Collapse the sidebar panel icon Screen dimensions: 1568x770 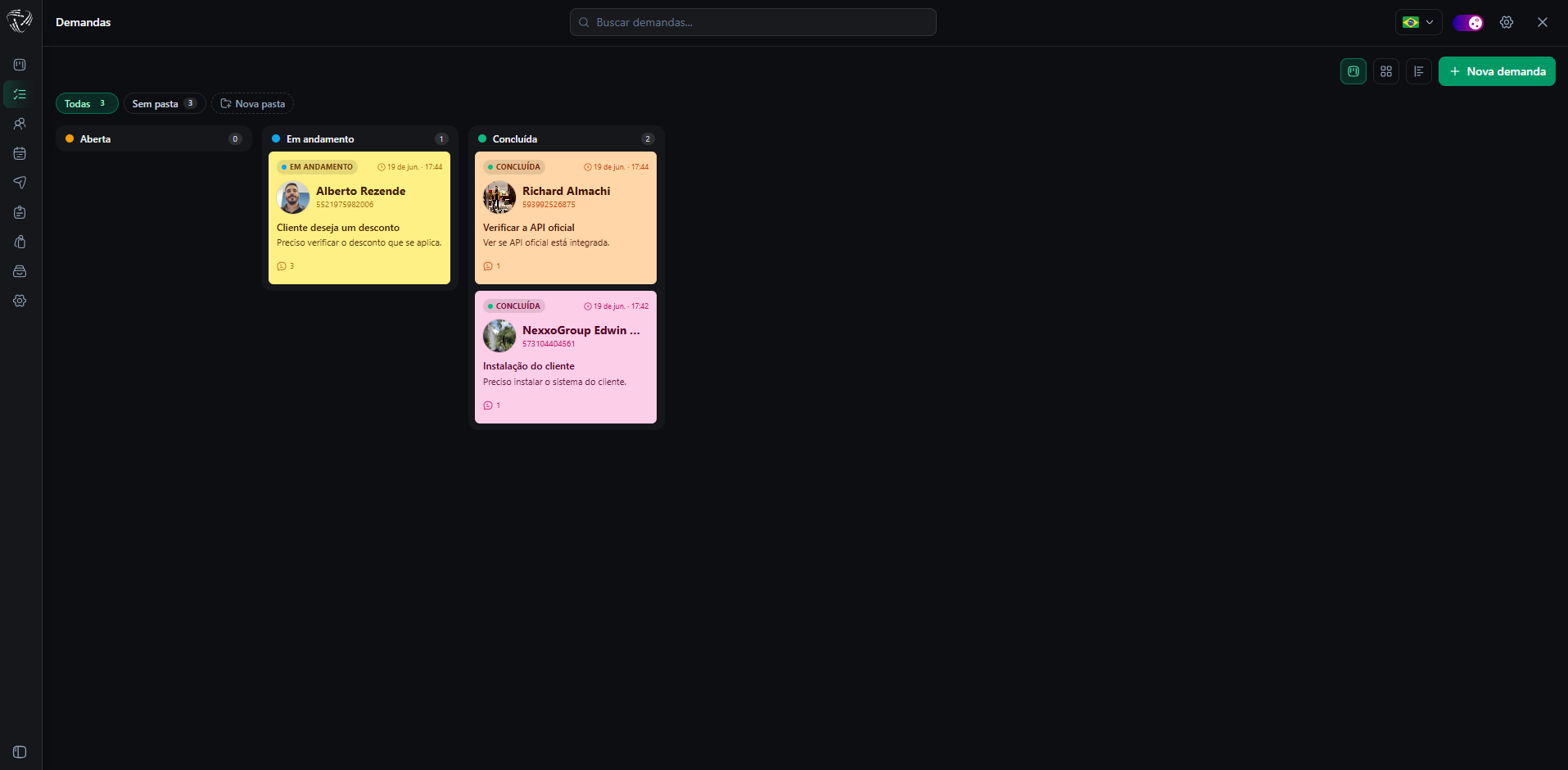point(20,752)
